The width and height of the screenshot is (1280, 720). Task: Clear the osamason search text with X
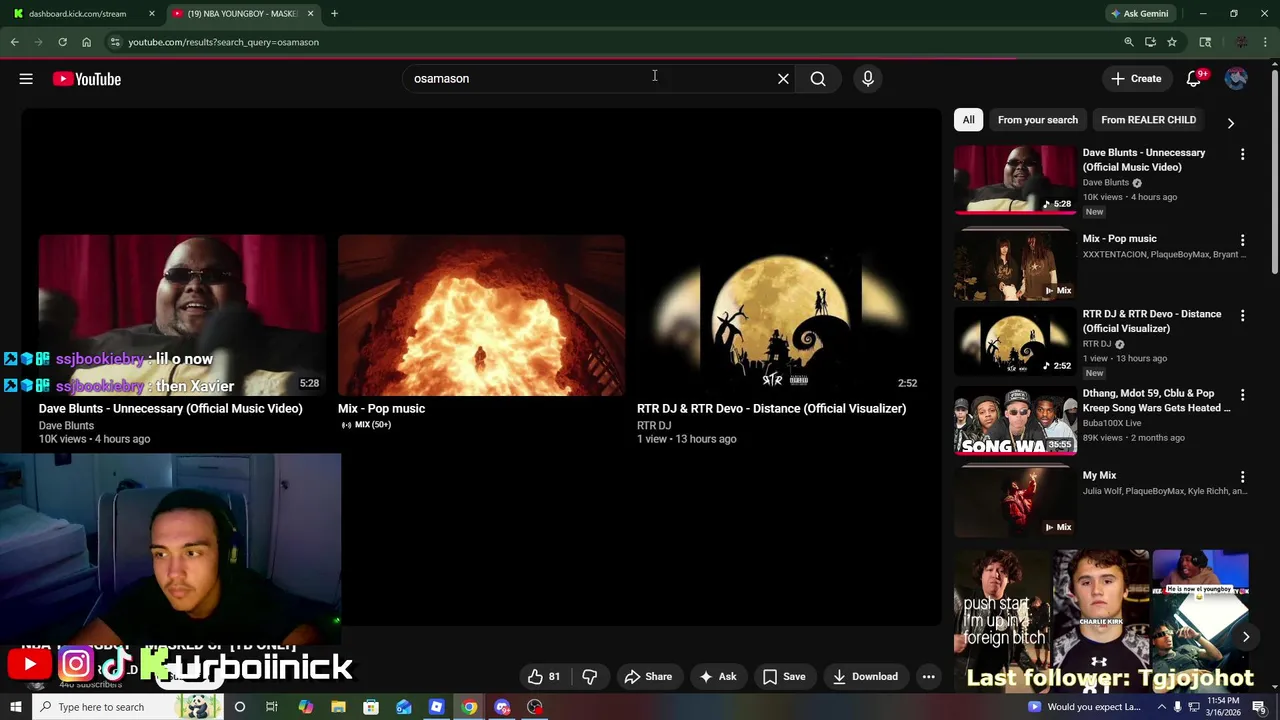(x=783, y=79)
